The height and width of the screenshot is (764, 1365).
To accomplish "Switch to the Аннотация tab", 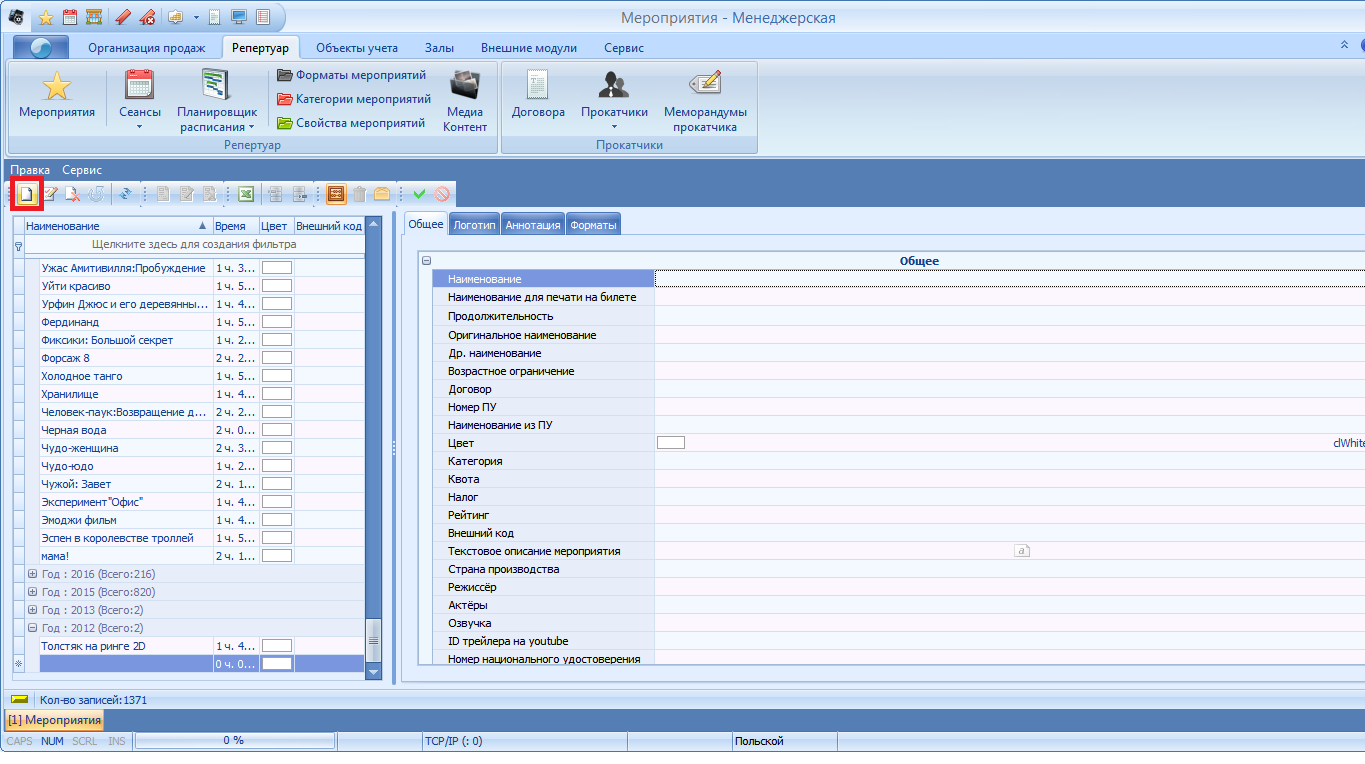I will [x=533, y=226].
